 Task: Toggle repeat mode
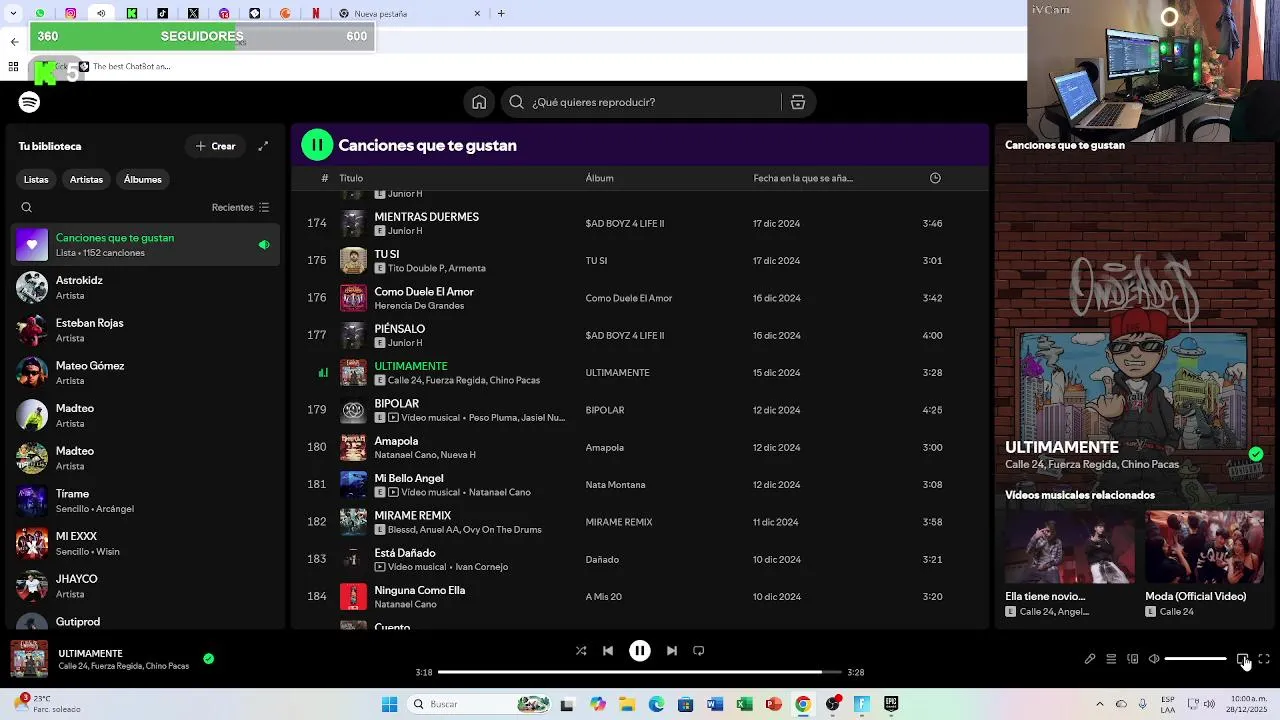coord(699,651)
